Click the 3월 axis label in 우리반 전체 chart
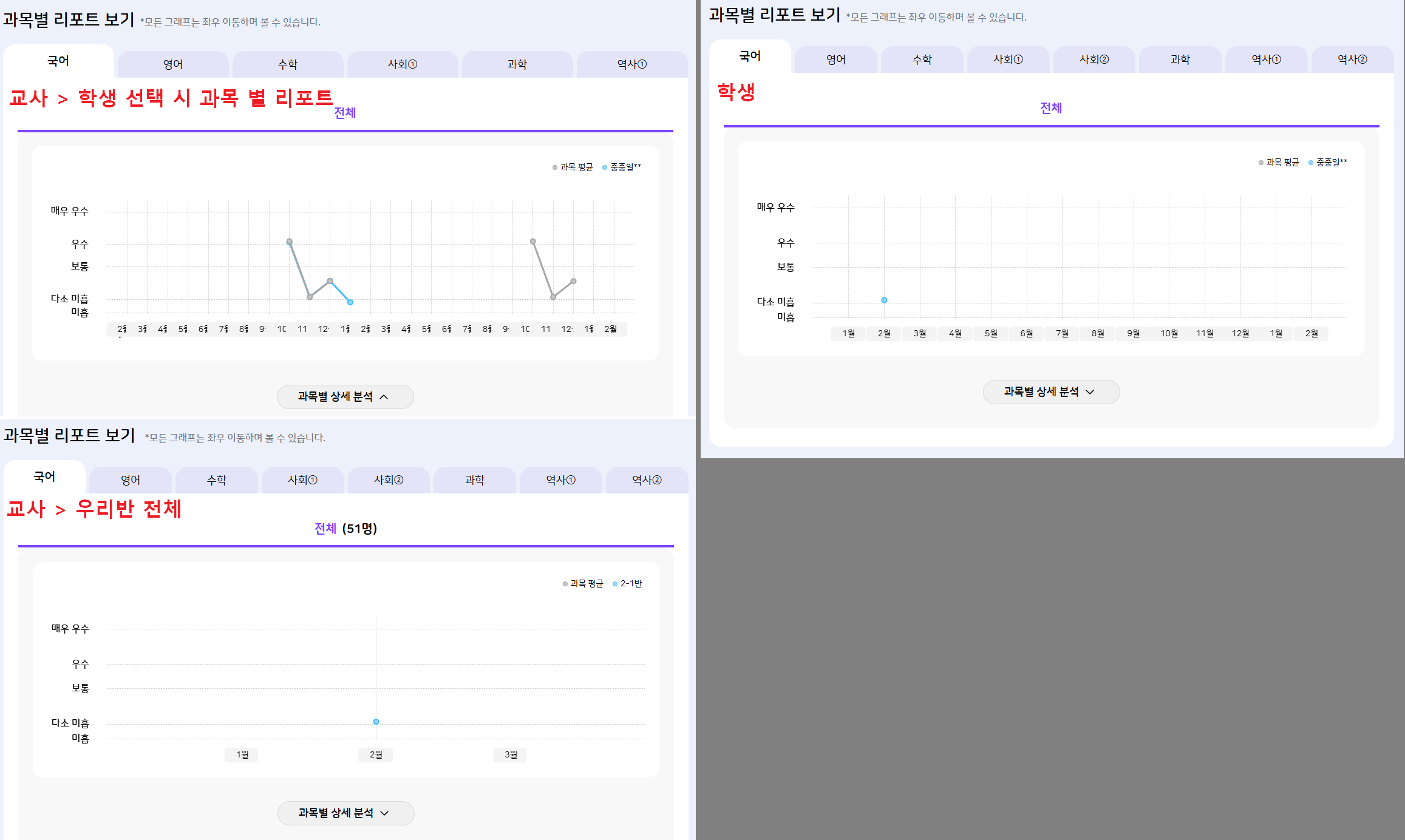Image resolution: width=1405 pixels, height=840 pixels. (511, 755)
